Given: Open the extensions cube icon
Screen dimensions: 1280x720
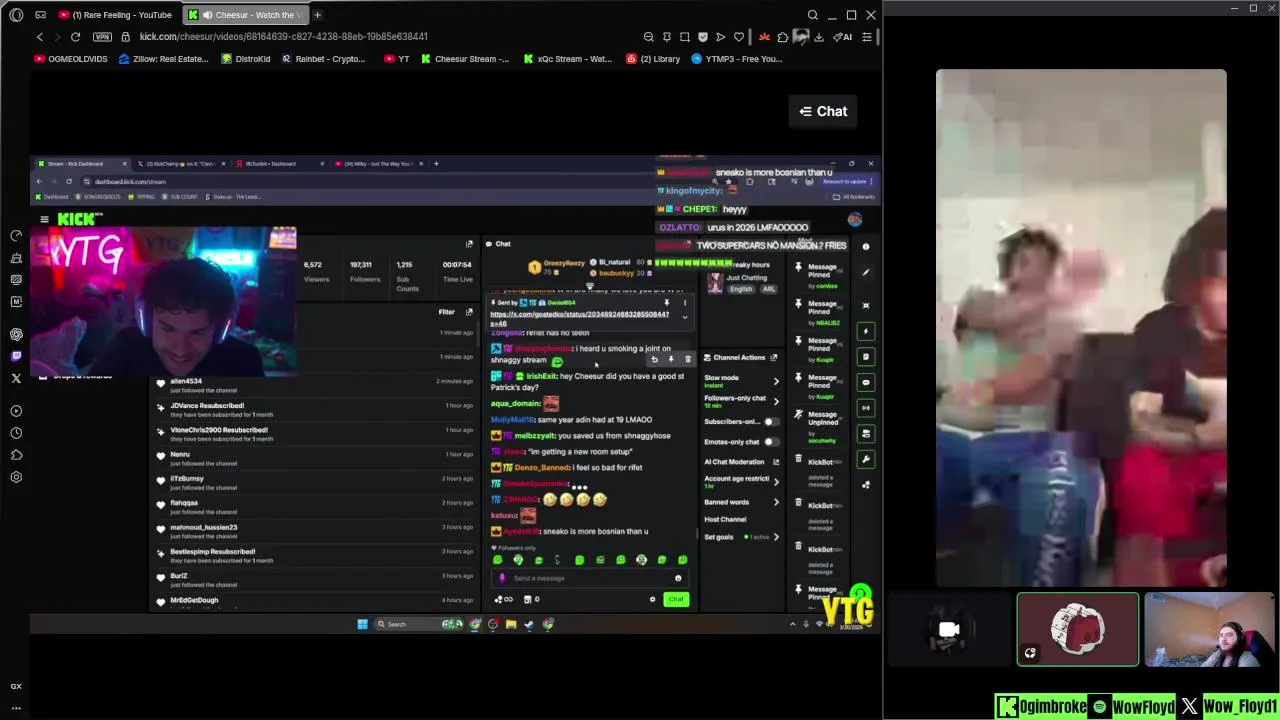Looking at the screenshot, I should tap(783, 37).
